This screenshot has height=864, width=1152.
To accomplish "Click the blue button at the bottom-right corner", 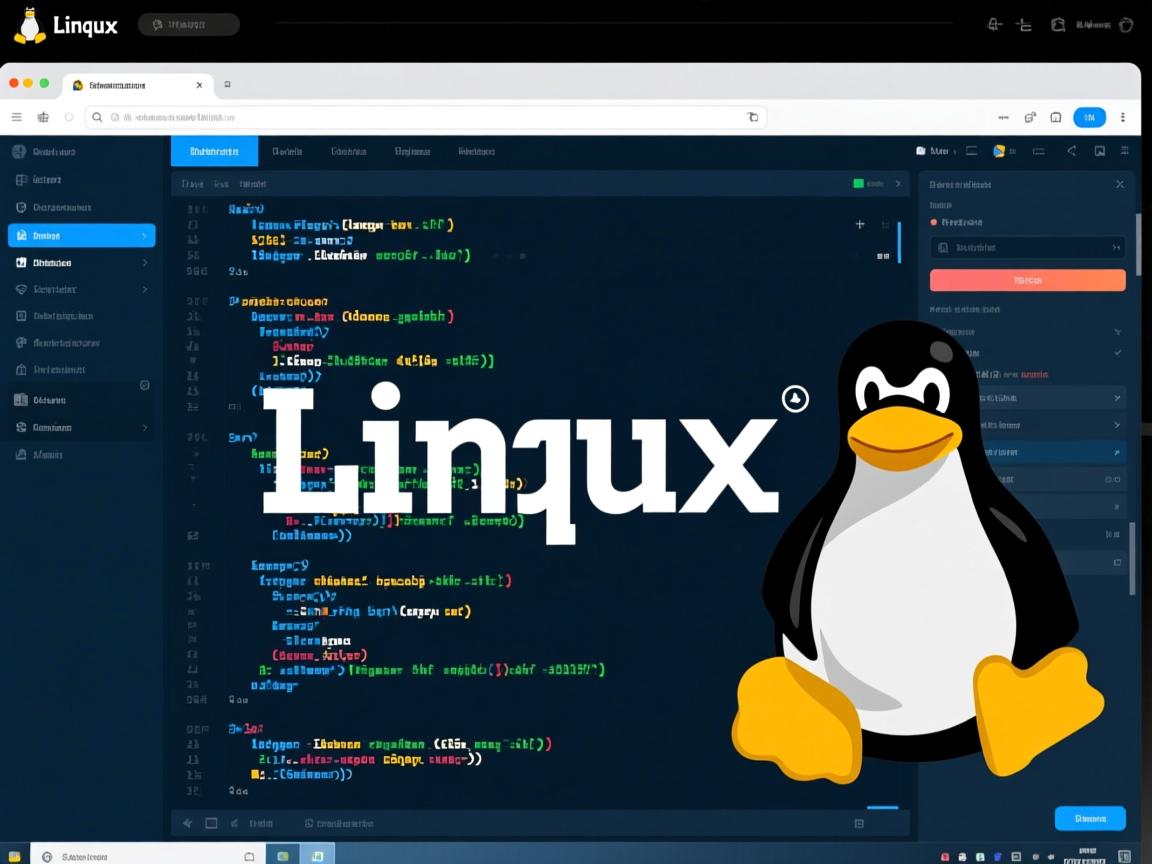I will point(1089,818).
